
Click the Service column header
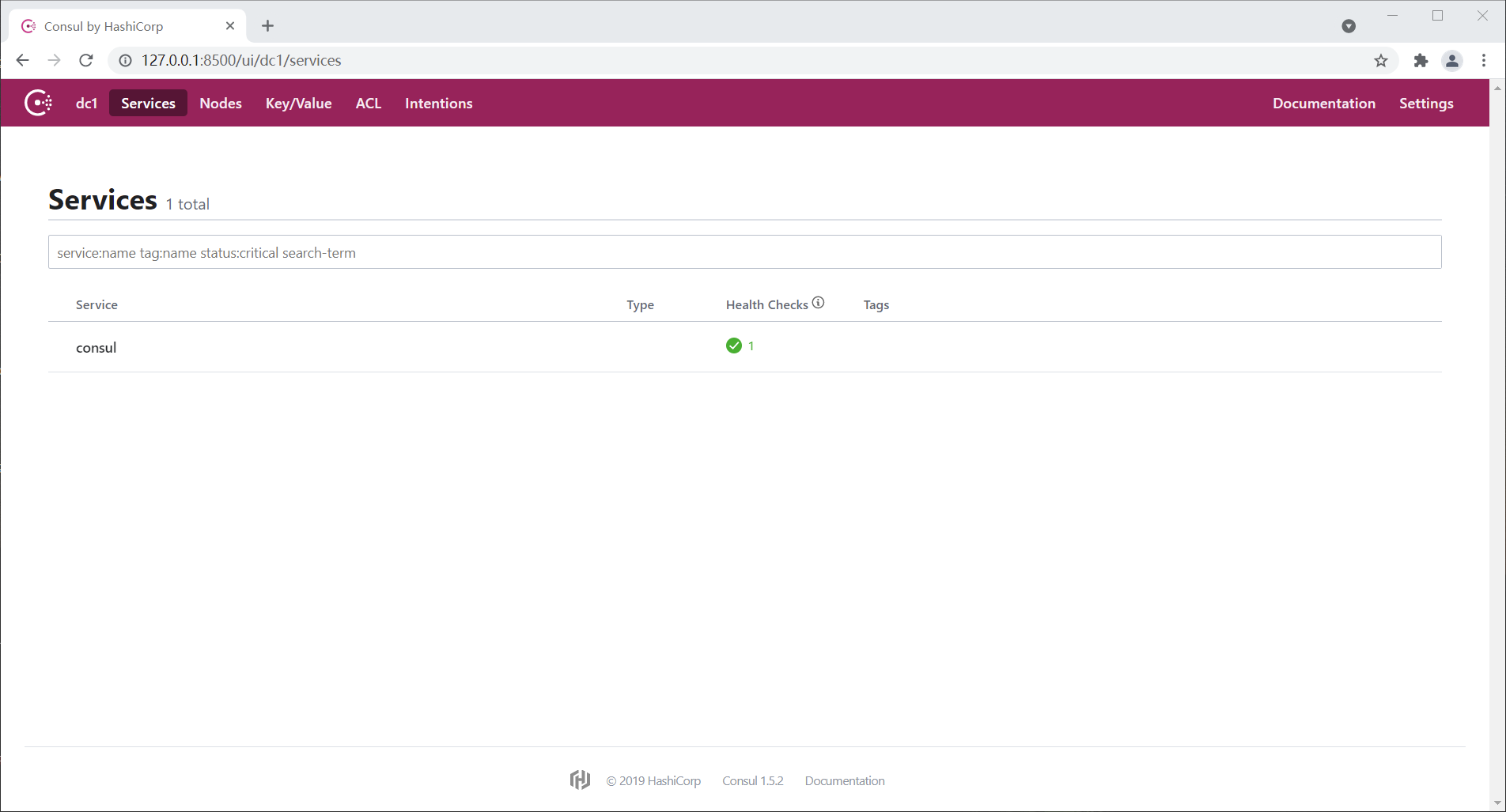(96, 305)
